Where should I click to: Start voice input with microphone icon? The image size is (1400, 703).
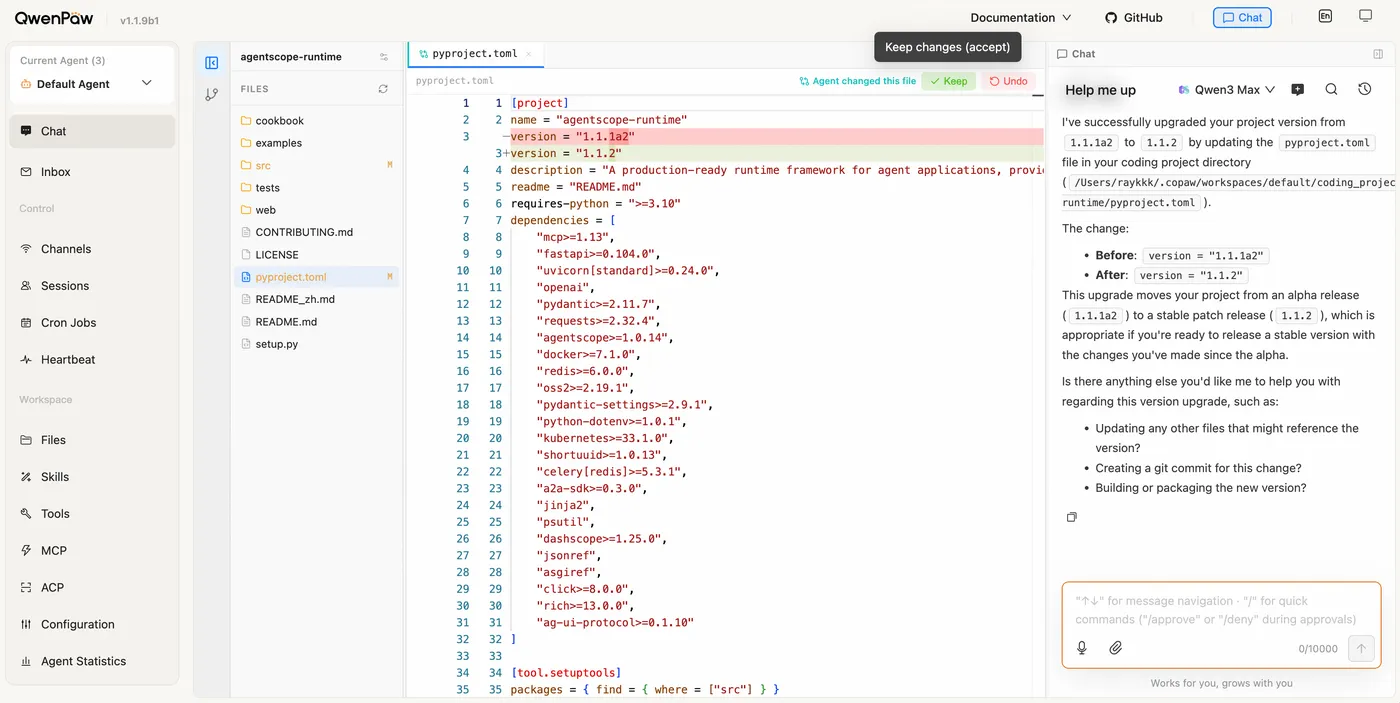pyautogui.click(x=1082, y=648)
